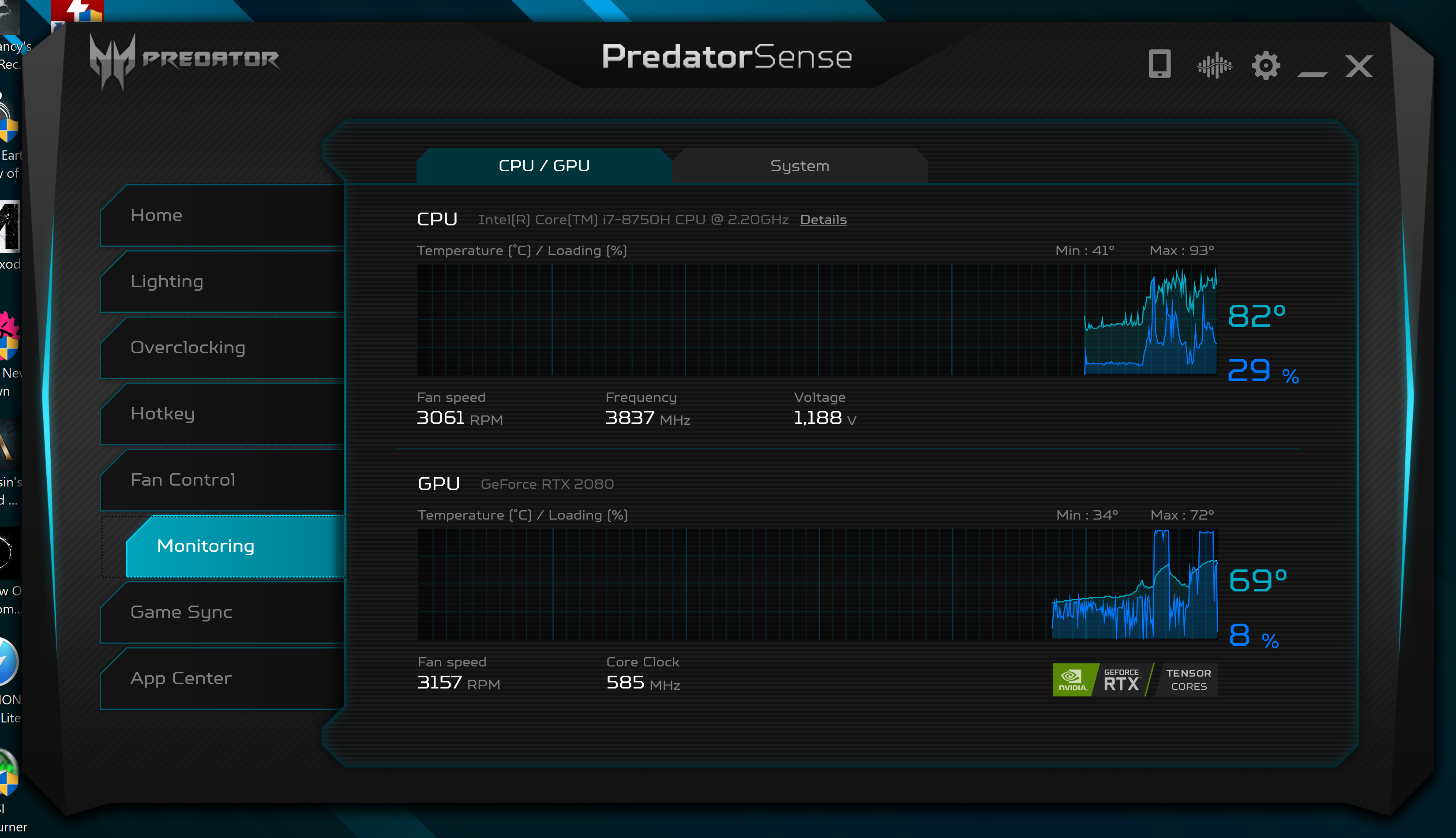Click the CPU loading value 29 %
The image size is (1456, 838).
[1264, 370]
